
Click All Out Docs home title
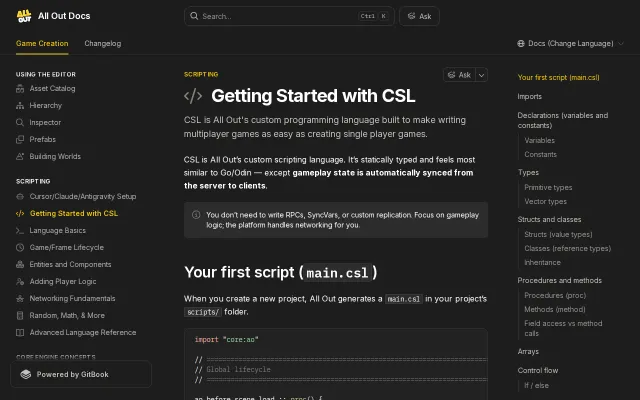(64, 16)
